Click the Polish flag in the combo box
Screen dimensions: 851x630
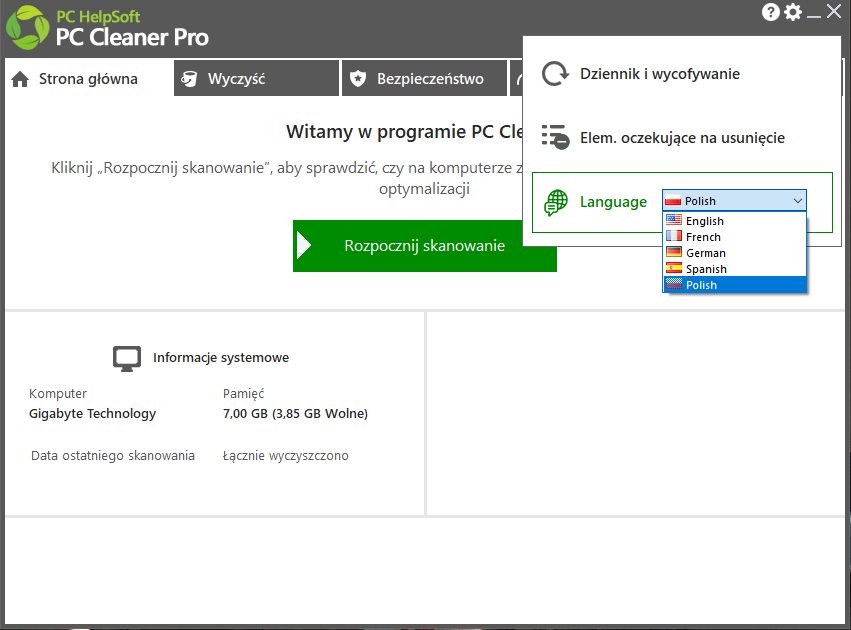tap(673, 200)
